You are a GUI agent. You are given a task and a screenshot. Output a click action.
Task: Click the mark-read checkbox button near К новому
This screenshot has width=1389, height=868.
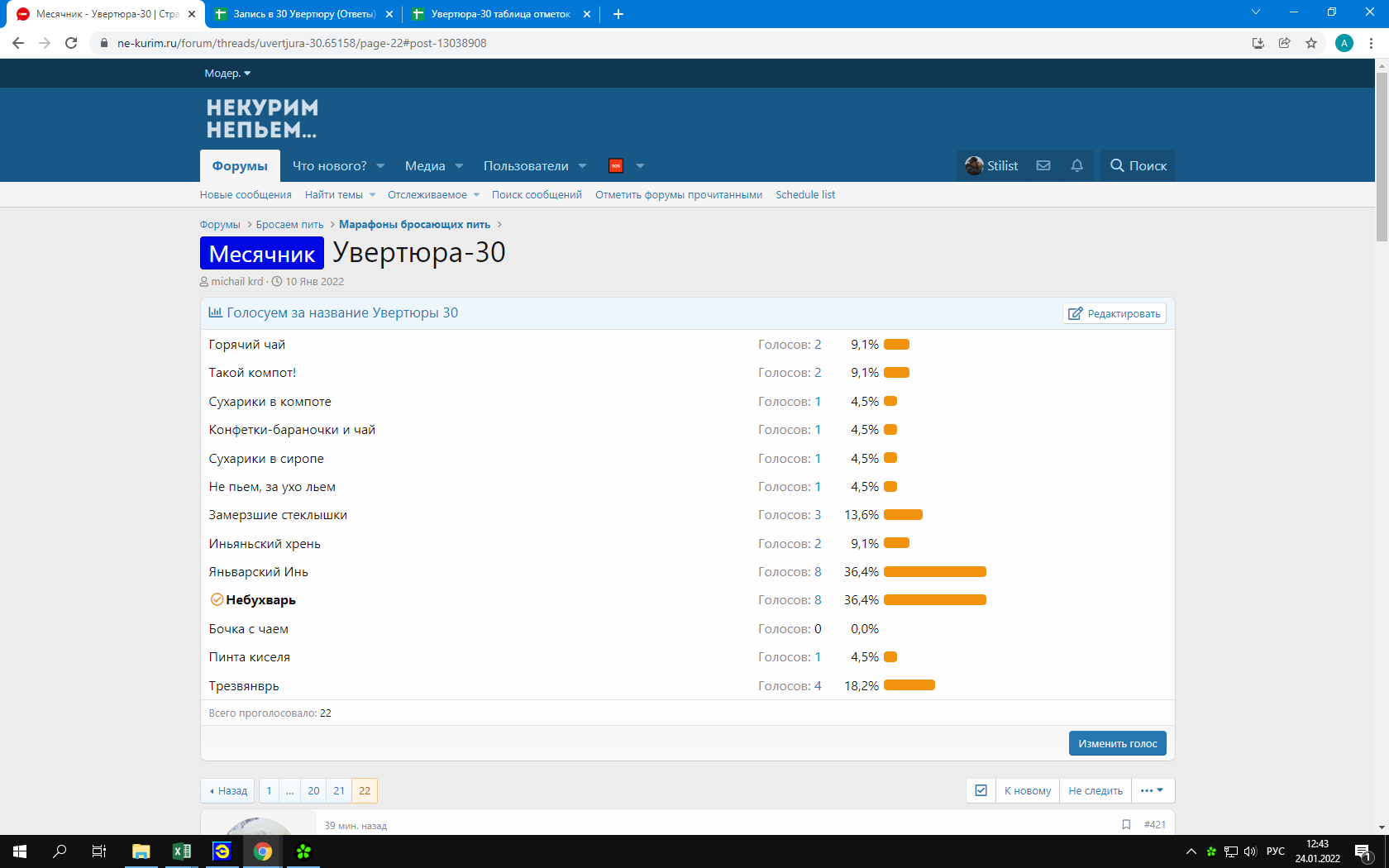coord(981,790)
